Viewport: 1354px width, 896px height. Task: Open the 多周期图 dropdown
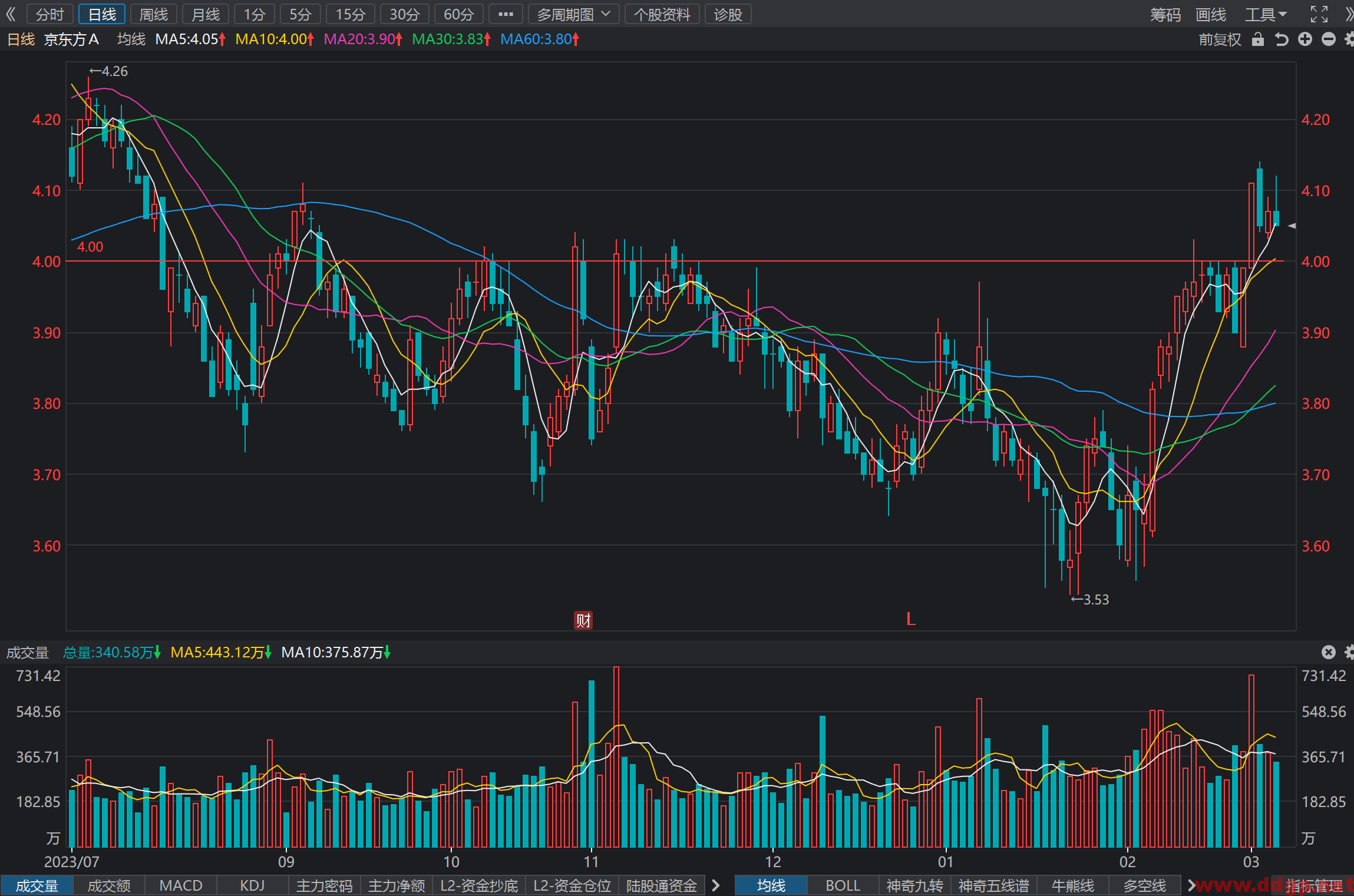pyautogui.click(x=573, y=14)
